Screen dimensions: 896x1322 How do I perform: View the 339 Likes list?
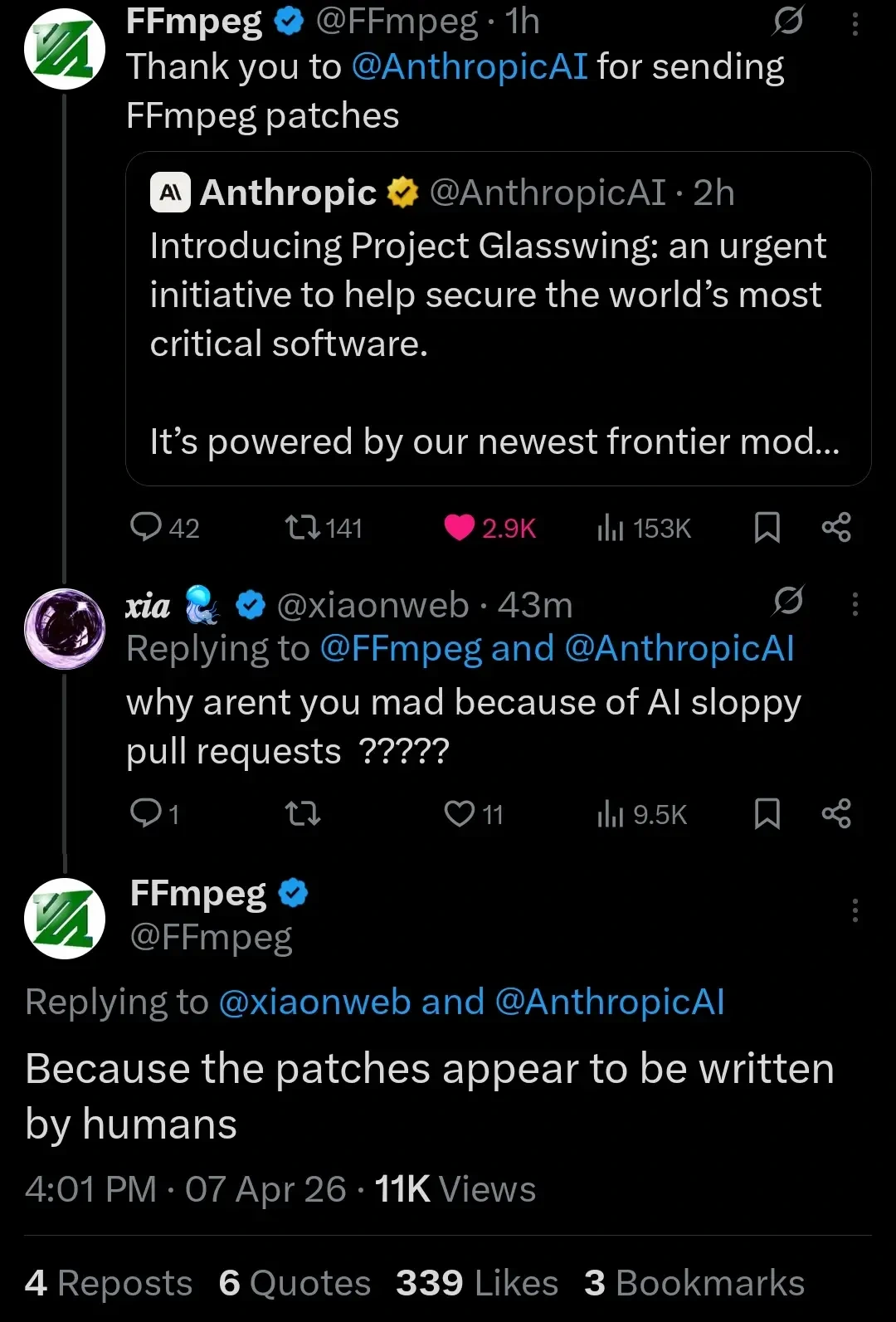[477, 1283]
